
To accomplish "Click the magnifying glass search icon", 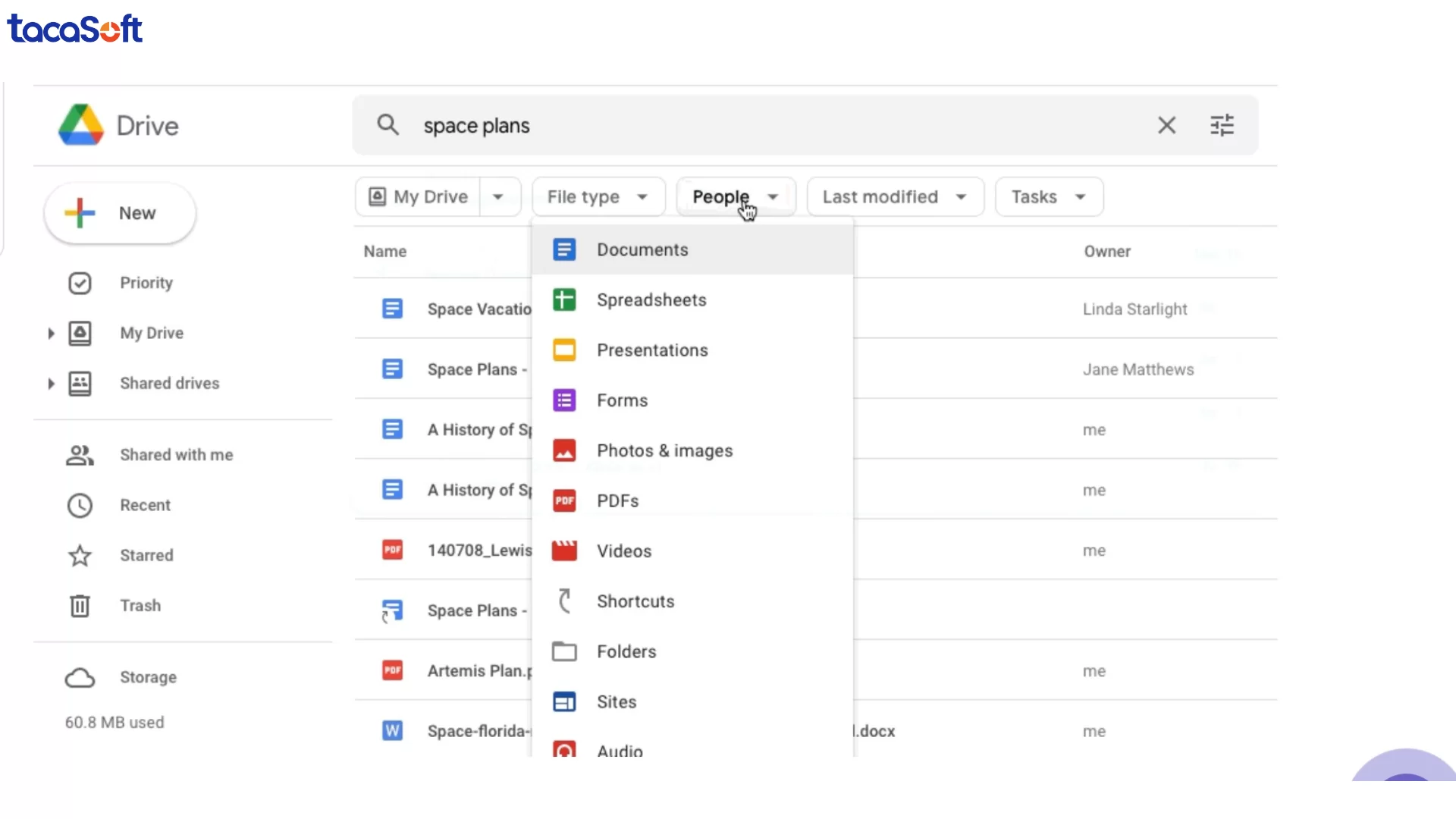I will click(388, 125).
